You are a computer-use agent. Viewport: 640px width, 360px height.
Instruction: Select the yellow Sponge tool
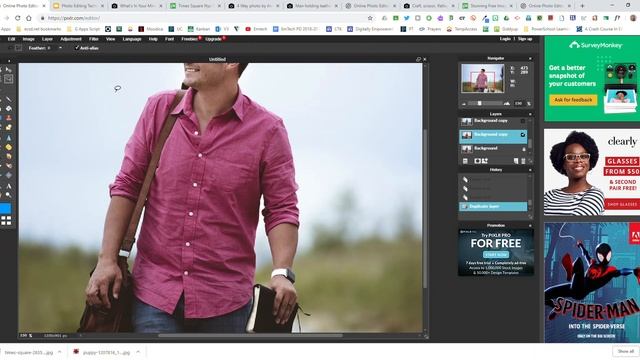point(9,147)
